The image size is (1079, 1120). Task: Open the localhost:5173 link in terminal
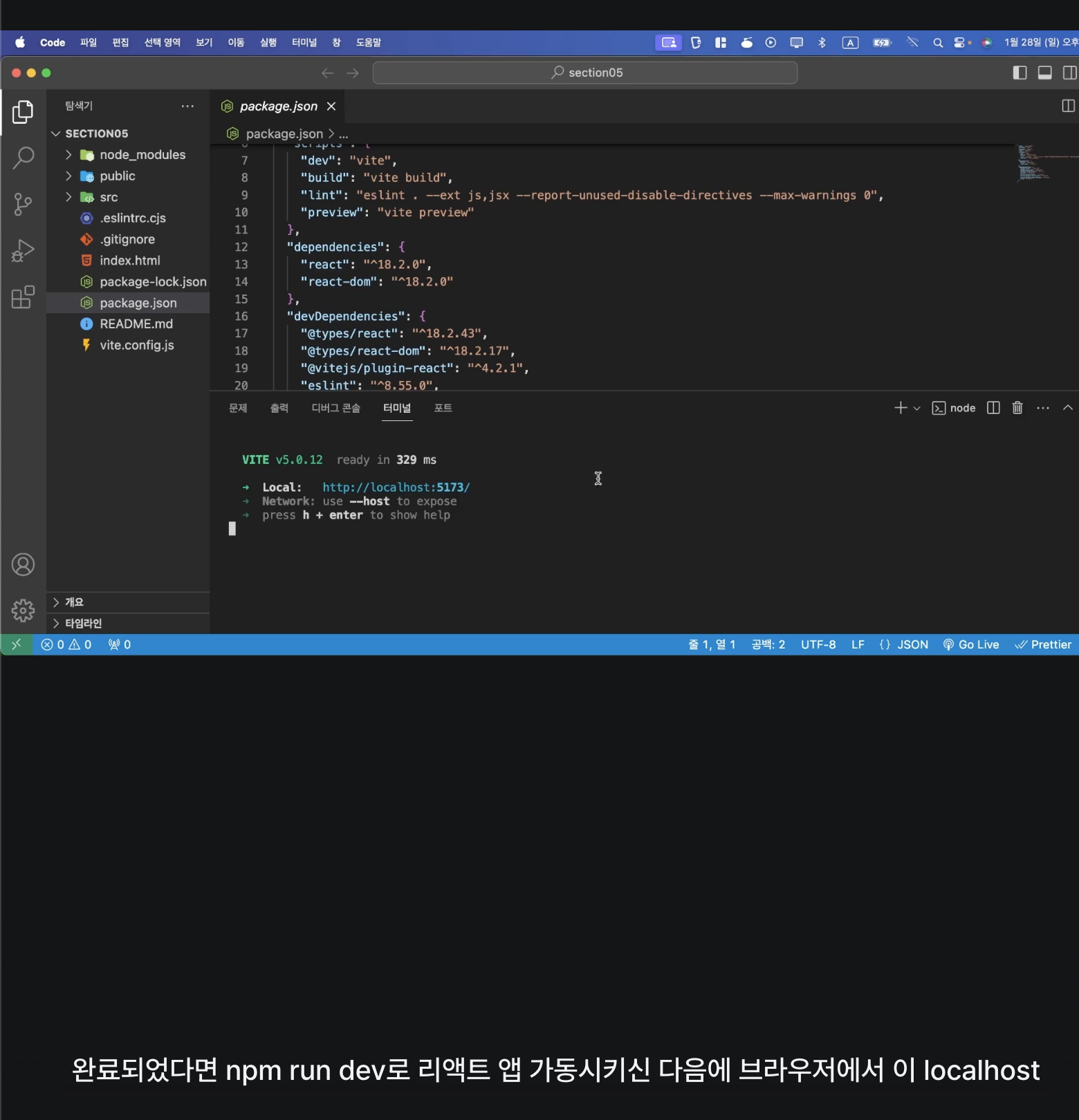point(396,487)
